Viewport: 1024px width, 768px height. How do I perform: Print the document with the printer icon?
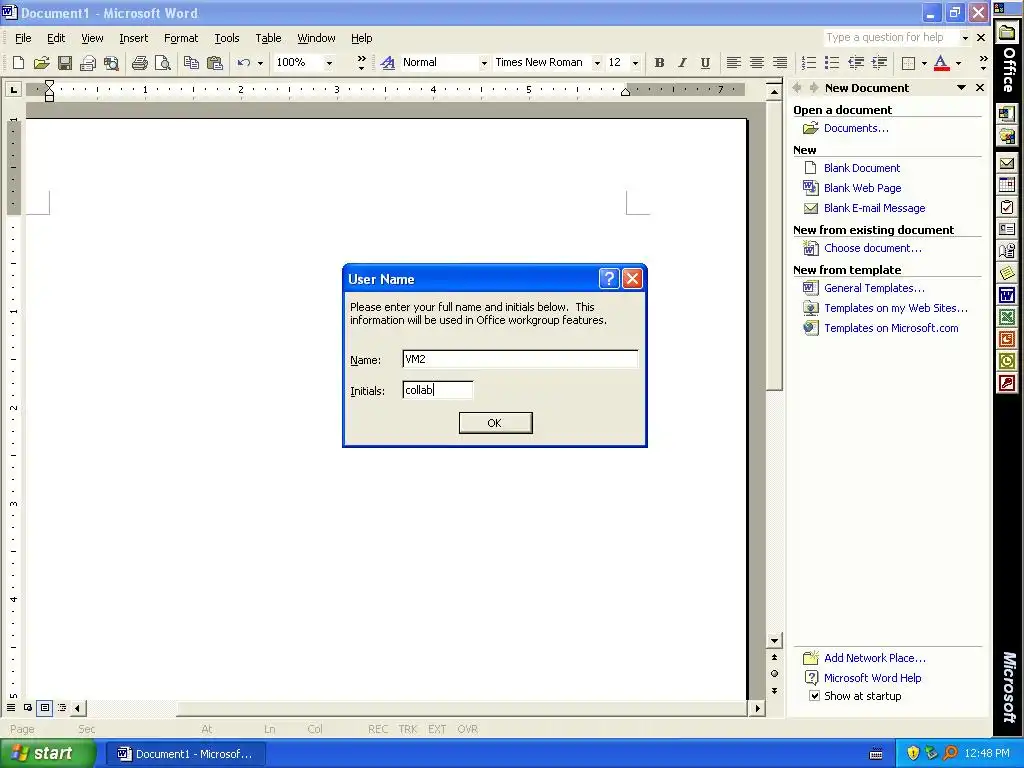point(139,63)
